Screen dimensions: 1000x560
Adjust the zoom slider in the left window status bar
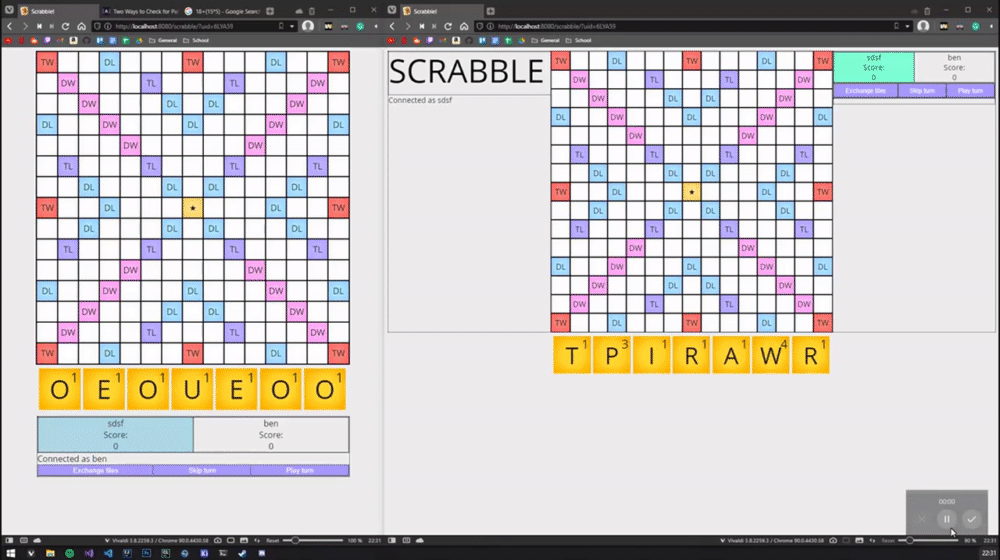pos(312,540)
